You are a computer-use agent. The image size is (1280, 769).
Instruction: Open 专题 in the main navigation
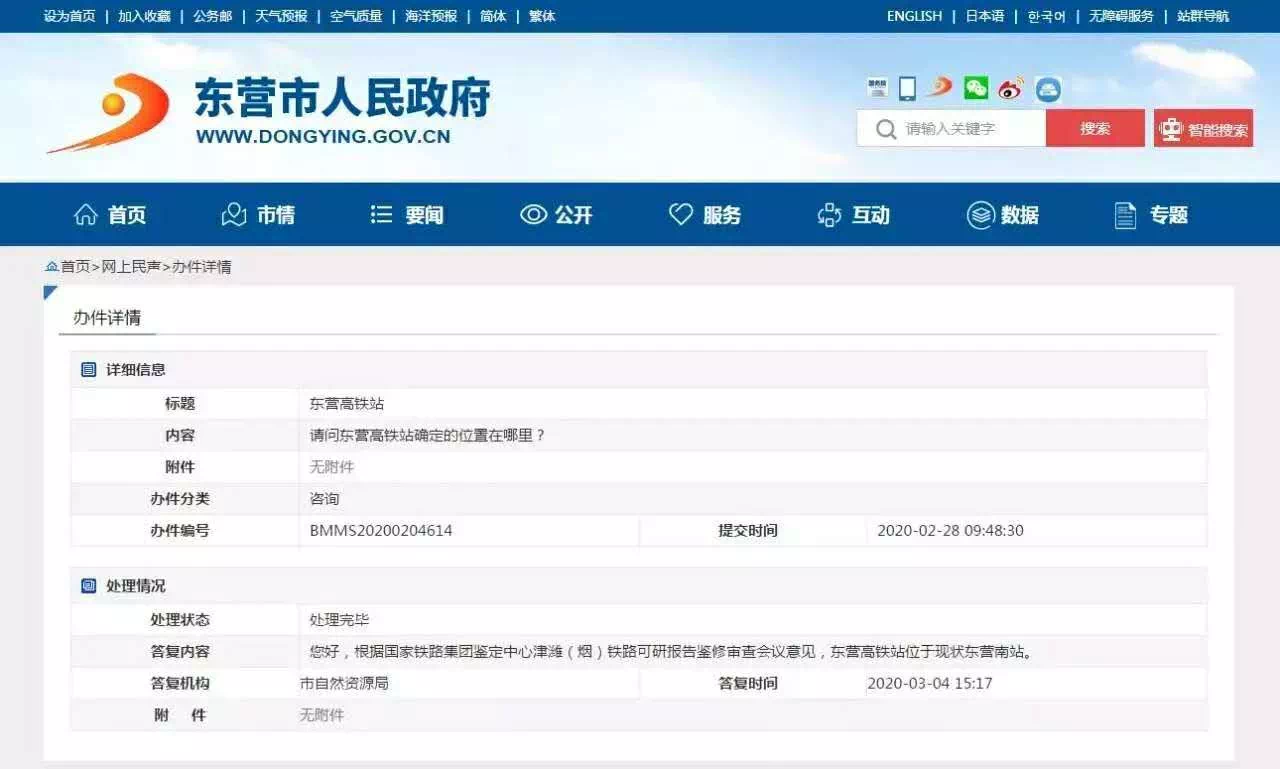(x=1168, y=215)
